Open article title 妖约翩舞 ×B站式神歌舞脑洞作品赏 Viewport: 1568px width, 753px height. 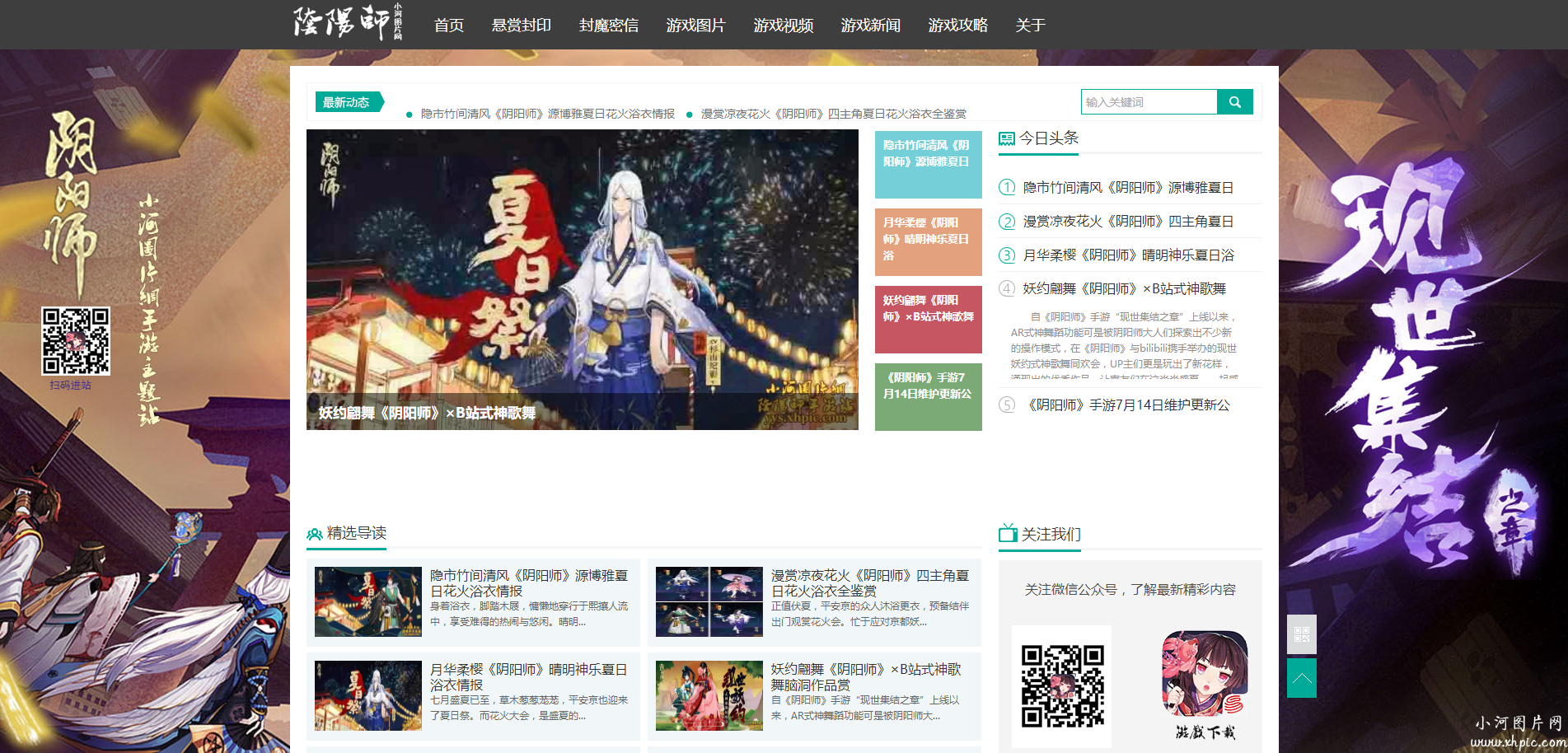[867, 677]
